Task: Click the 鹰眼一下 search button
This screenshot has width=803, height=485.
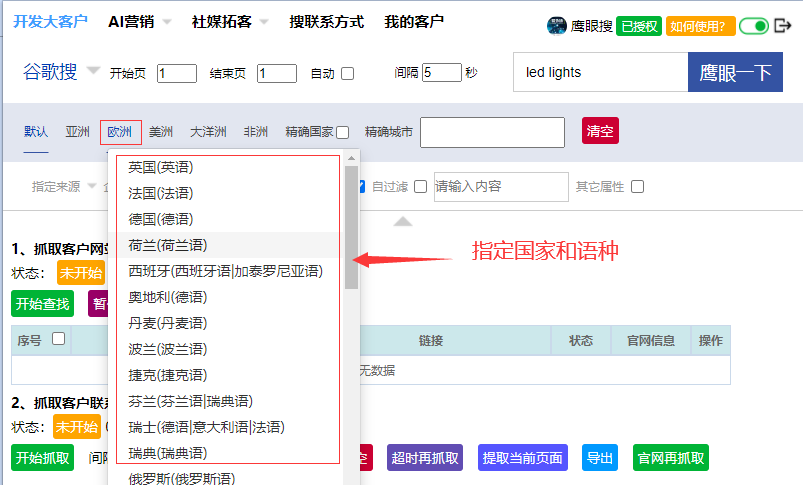Action: pyautogui.click(x=735, y=72)
